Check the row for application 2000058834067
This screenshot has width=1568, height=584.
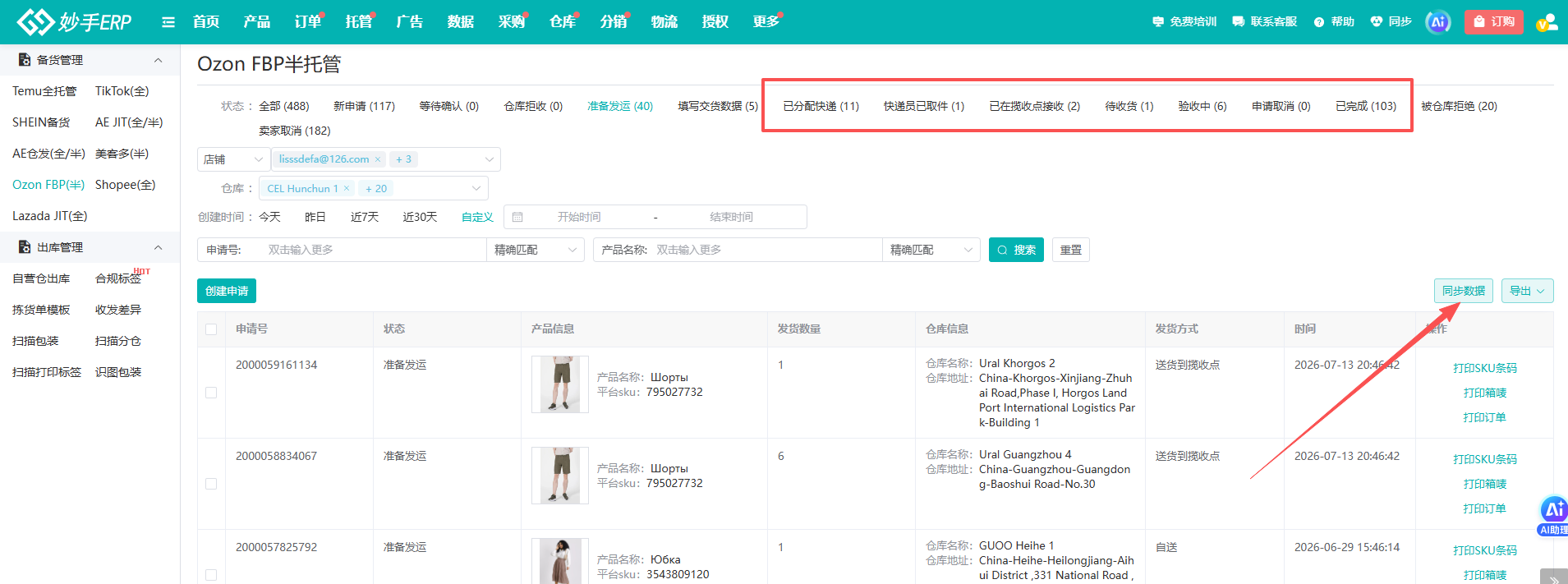(211, 484)
